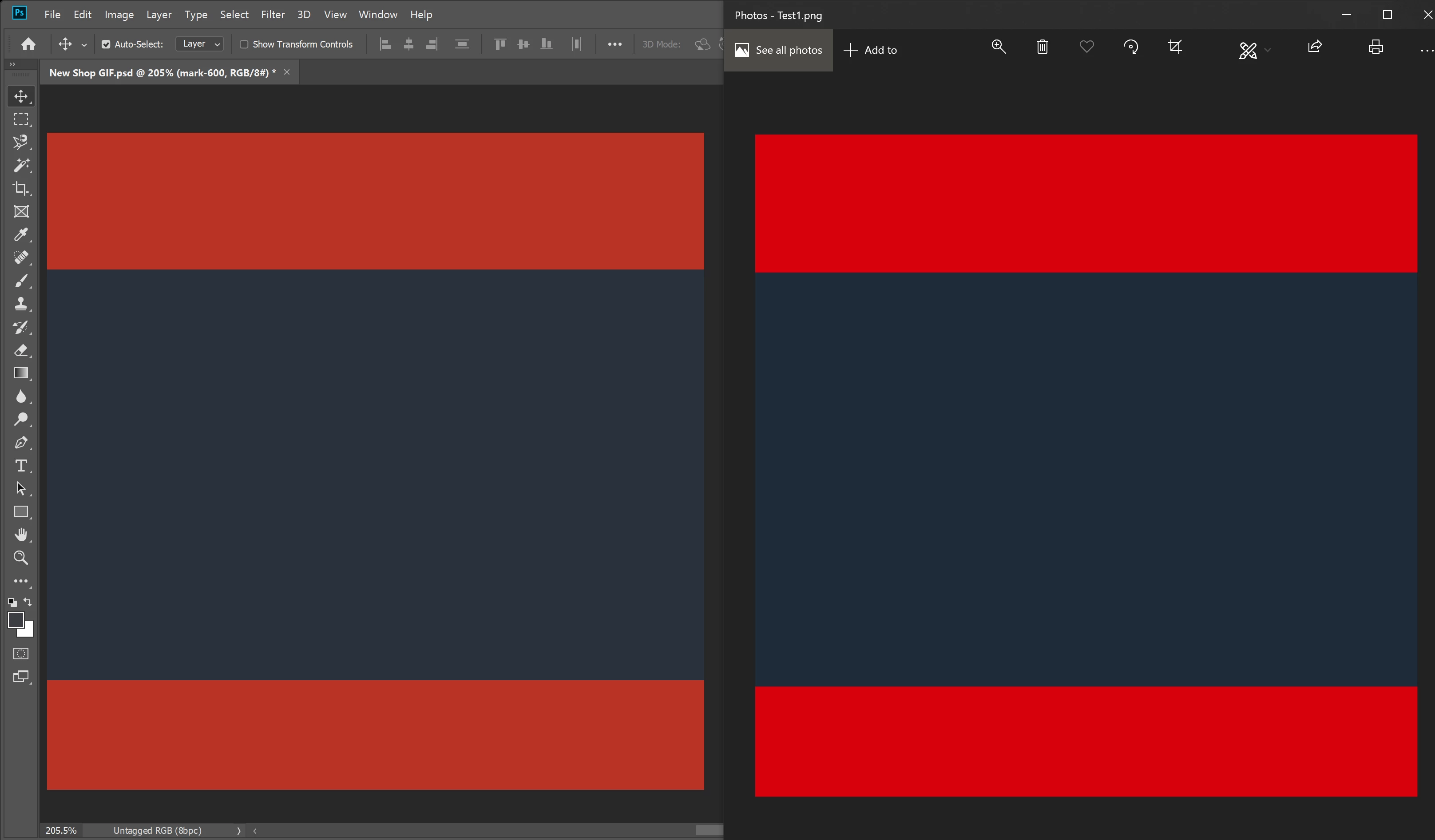Select the Crop tool in Photoshop toolbar
Screen dimensions: 1435x840
[20, 189]
